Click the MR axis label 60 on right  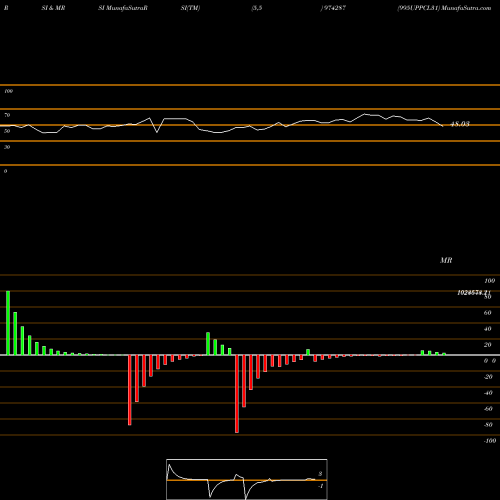pos(488,313)
